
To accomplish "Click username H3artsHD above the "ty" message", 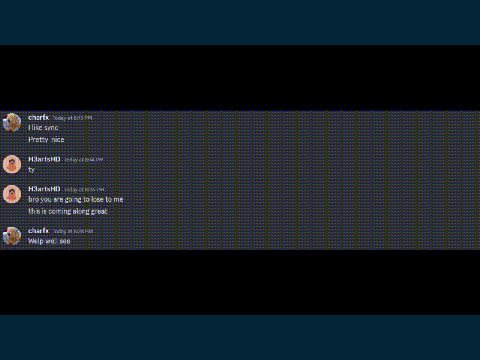I will pos(44,159).
